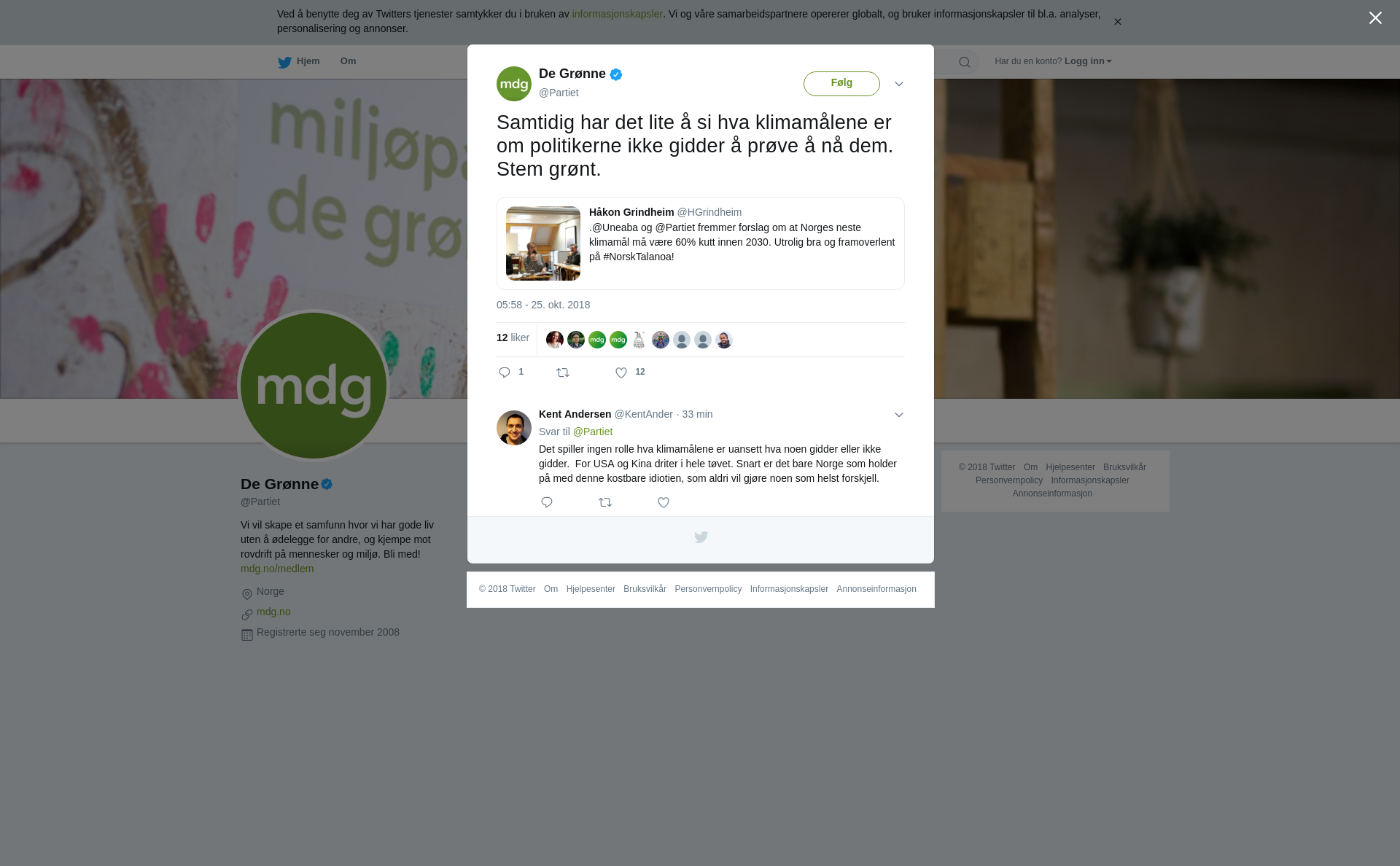Dismiss the cookie notice banner

coord(1117,22)
